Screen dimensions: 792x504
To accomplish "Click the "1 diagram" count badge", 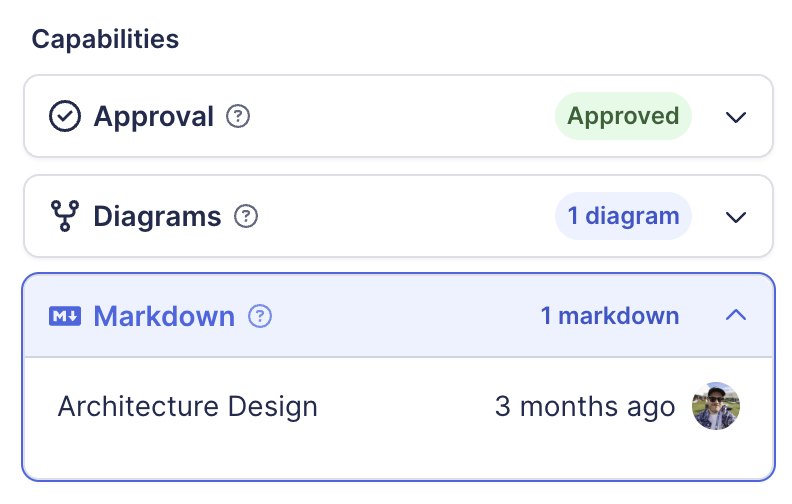I will [623, 216].
